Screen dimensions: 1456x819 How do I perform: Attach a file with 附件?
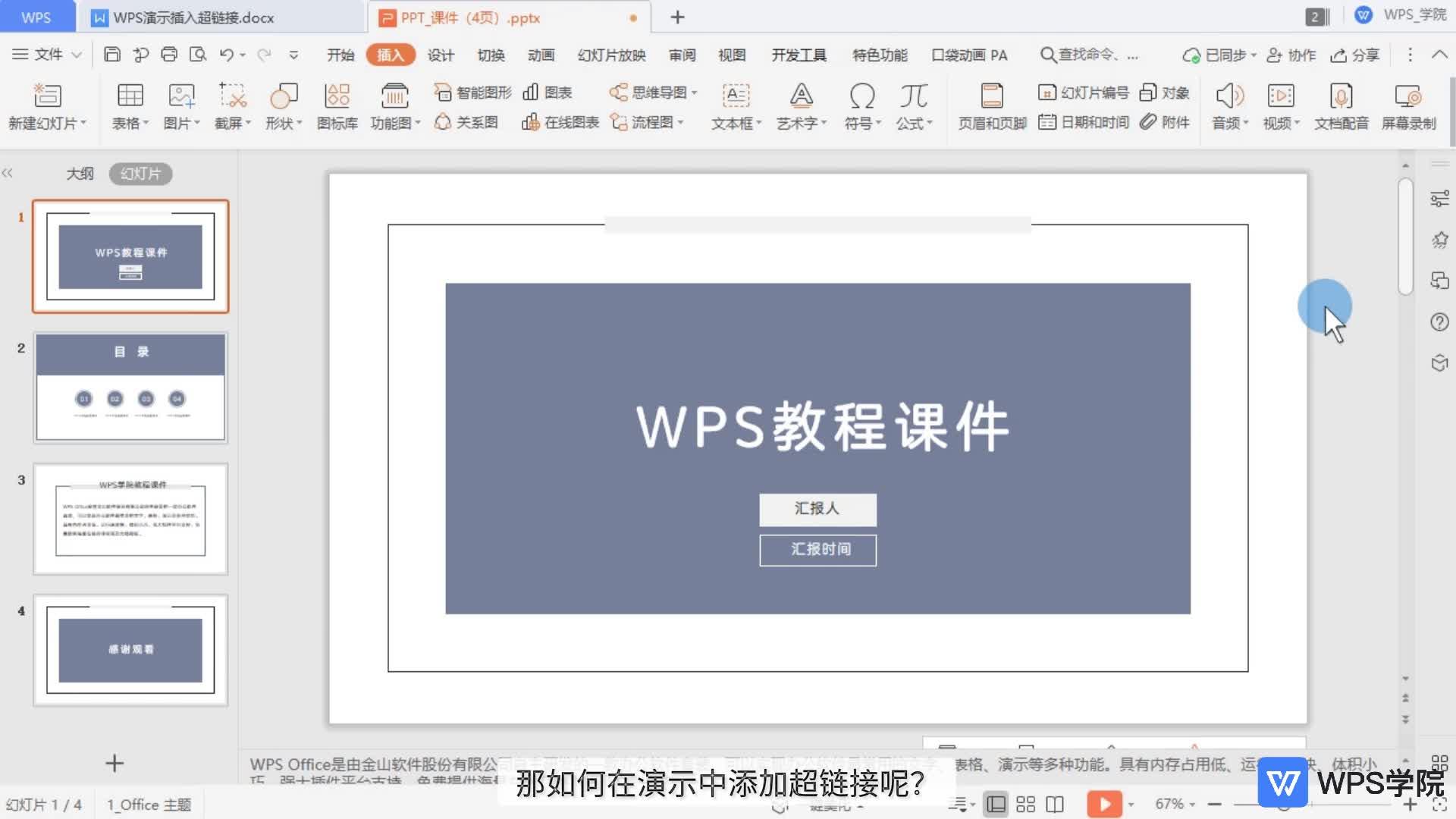point(1165,122)
